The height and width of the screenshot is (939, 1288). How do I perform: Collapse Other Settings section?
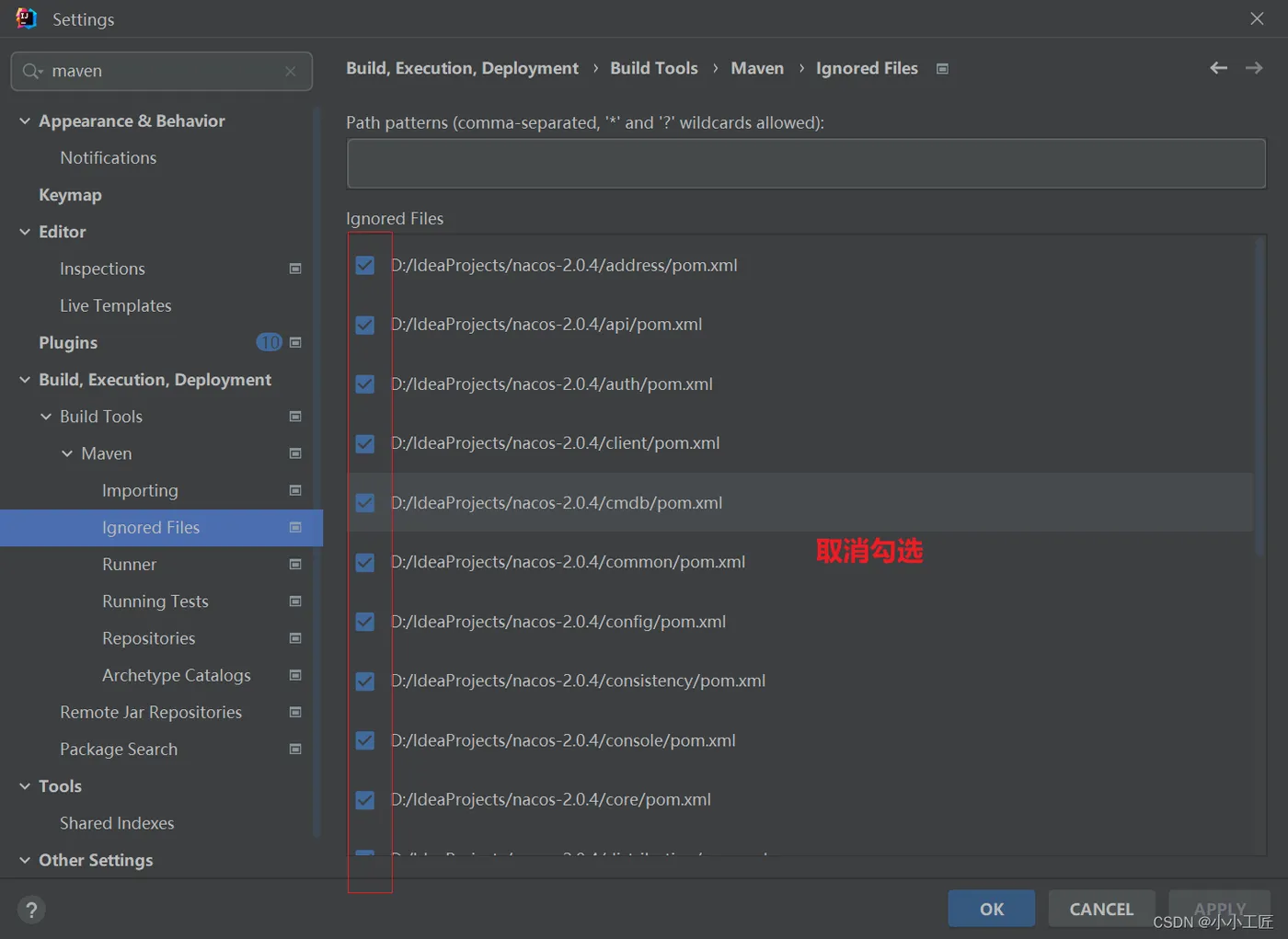tap(25, 860)
